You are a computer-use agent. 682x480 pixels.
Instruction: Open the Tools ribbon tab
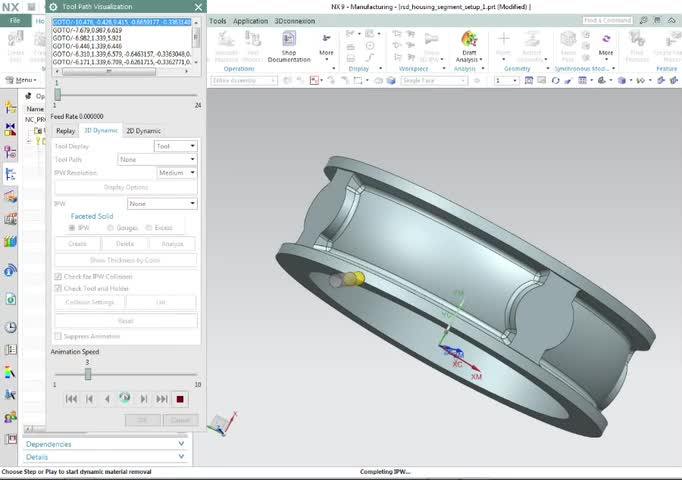217,20
